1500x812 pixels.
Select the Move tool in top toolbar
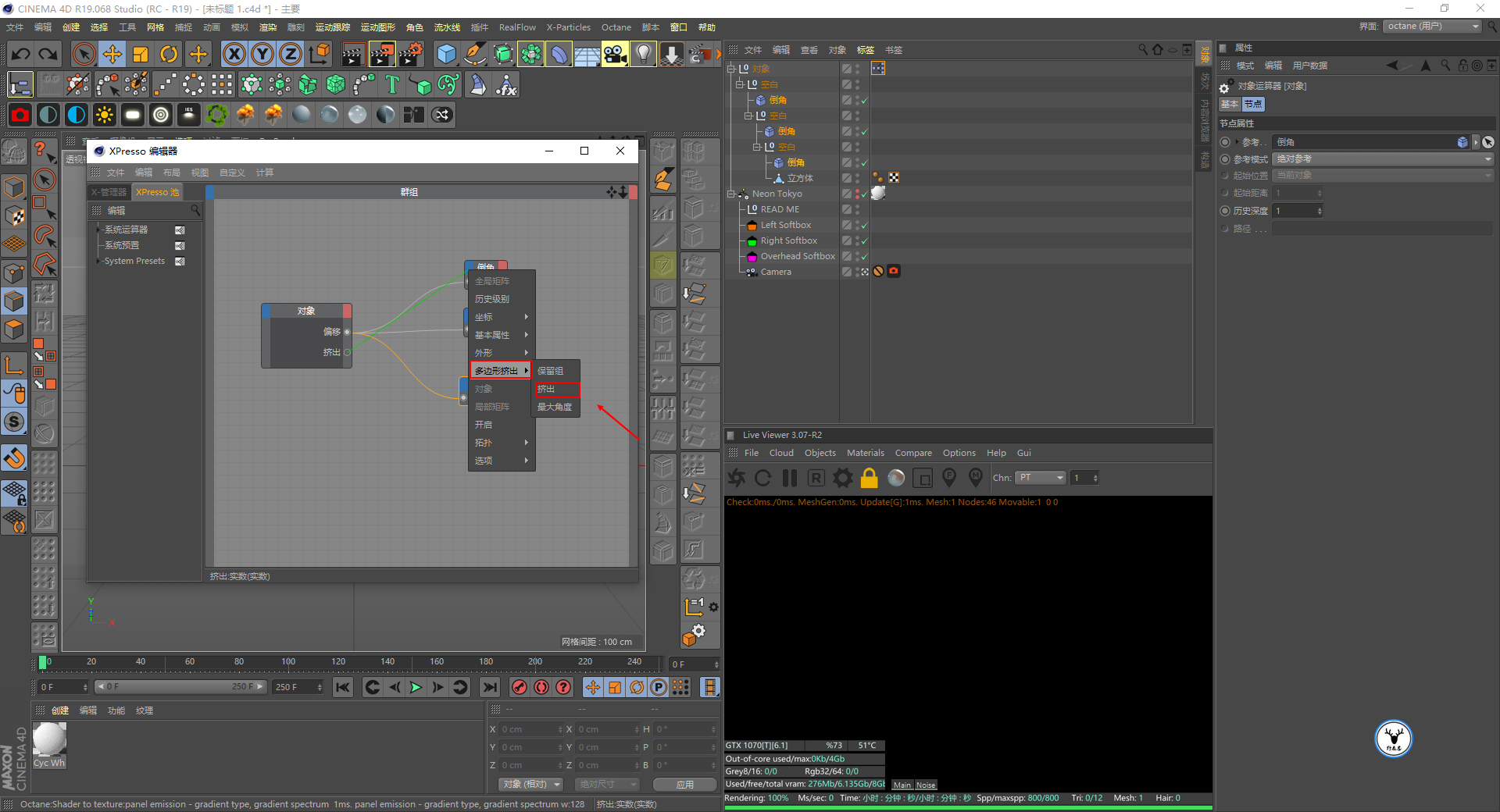tap(112, 54)
